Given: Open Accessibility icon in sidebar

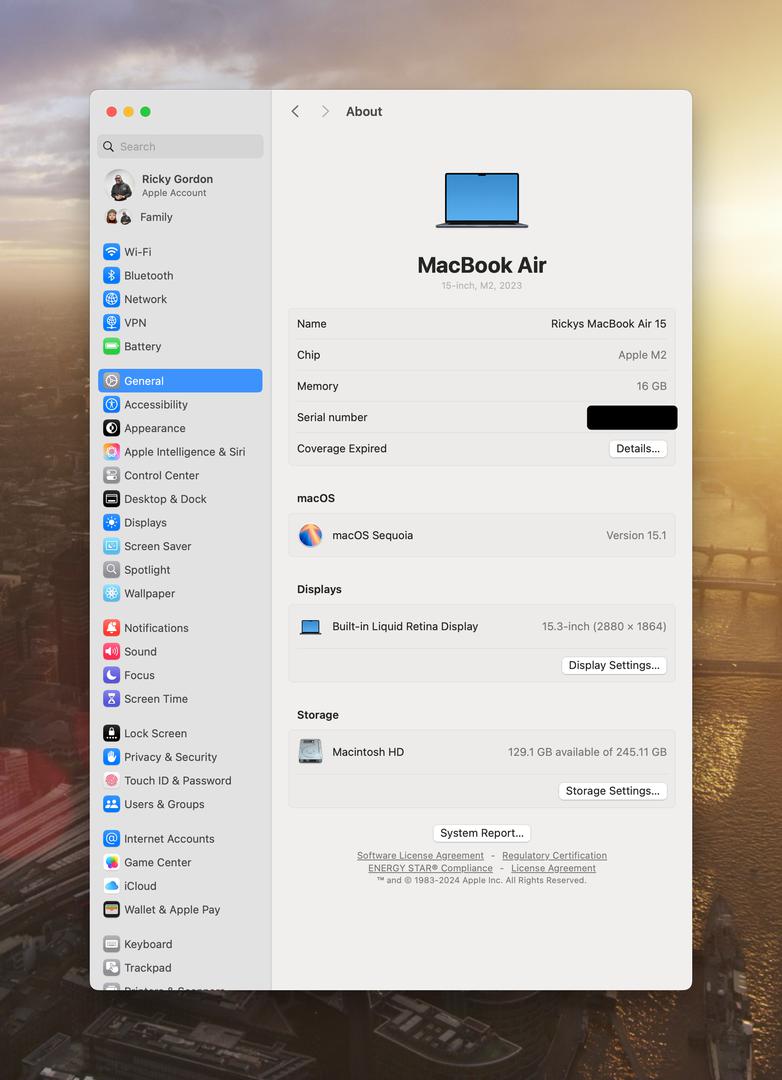Looking at the screenshot, I should click(112, 404).
